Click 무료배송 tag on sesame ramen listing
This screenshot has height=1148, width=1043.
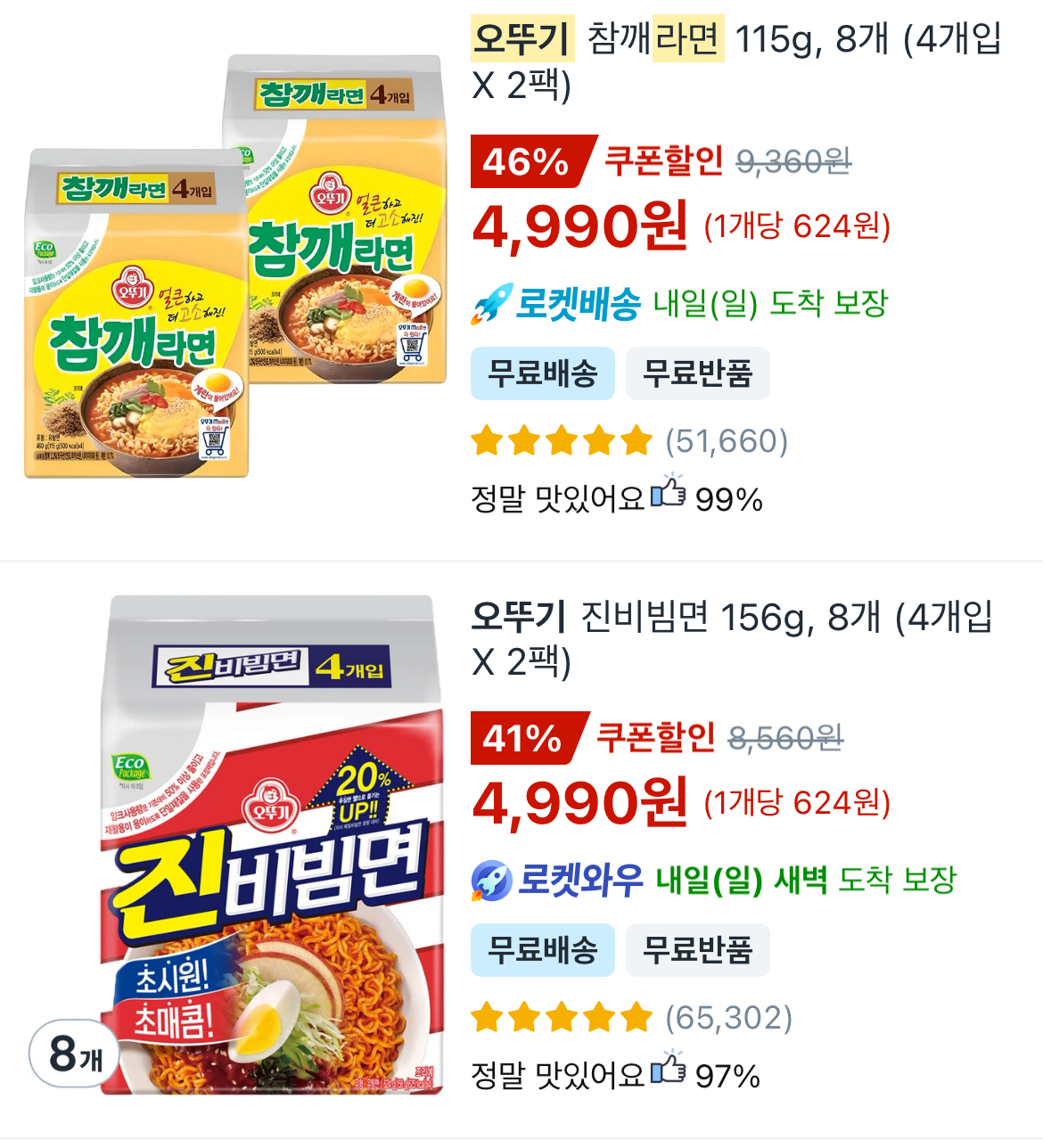[543, 373]
